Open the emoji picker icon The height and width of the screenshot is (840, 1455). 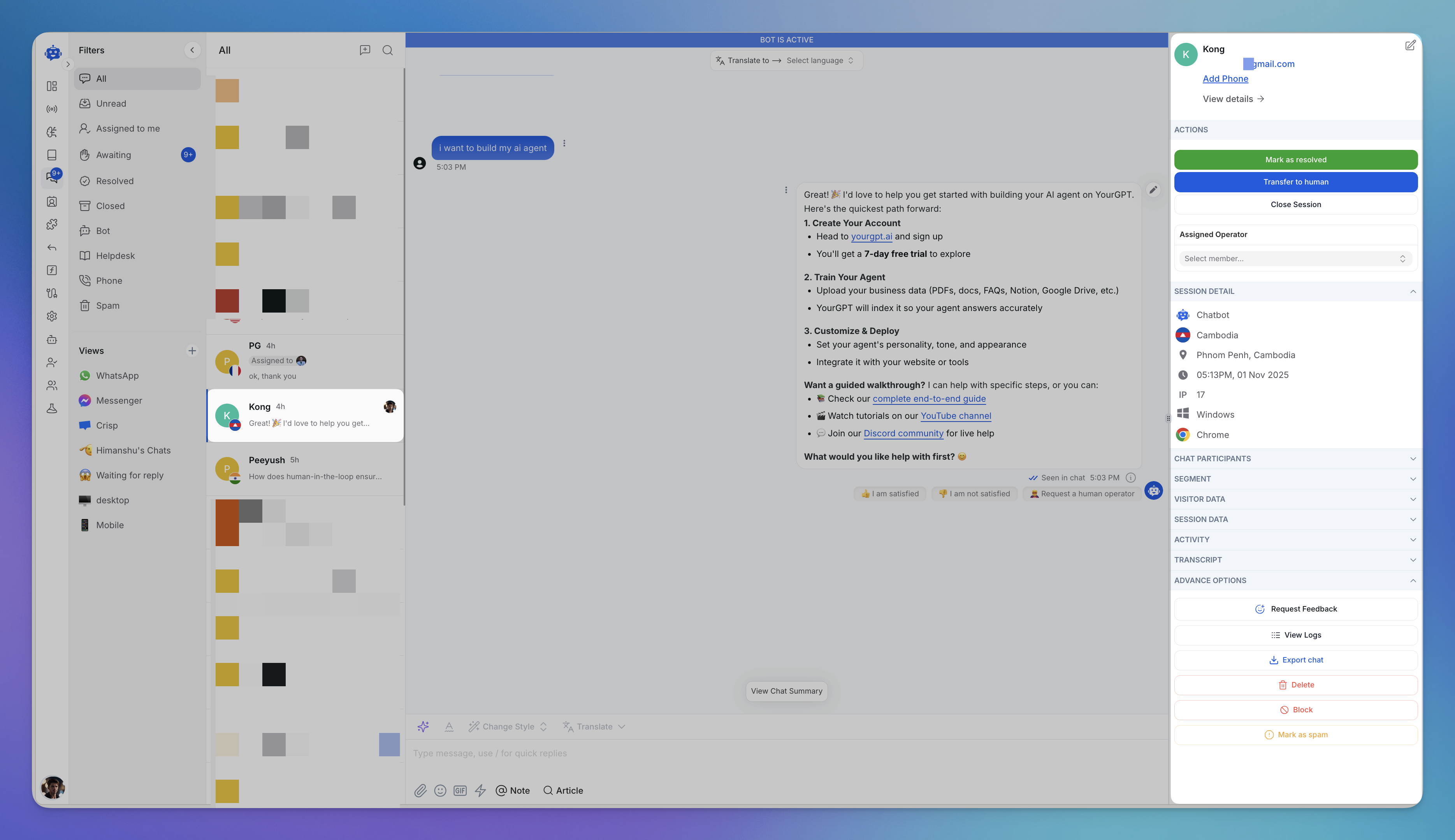coord(440,791)
